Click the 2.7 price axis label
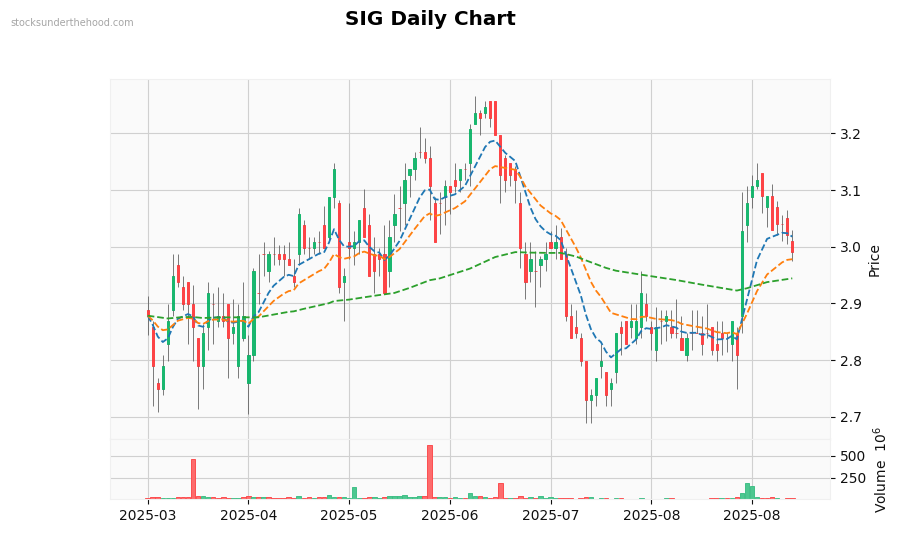The image size is (900, 533). point(850,417)
